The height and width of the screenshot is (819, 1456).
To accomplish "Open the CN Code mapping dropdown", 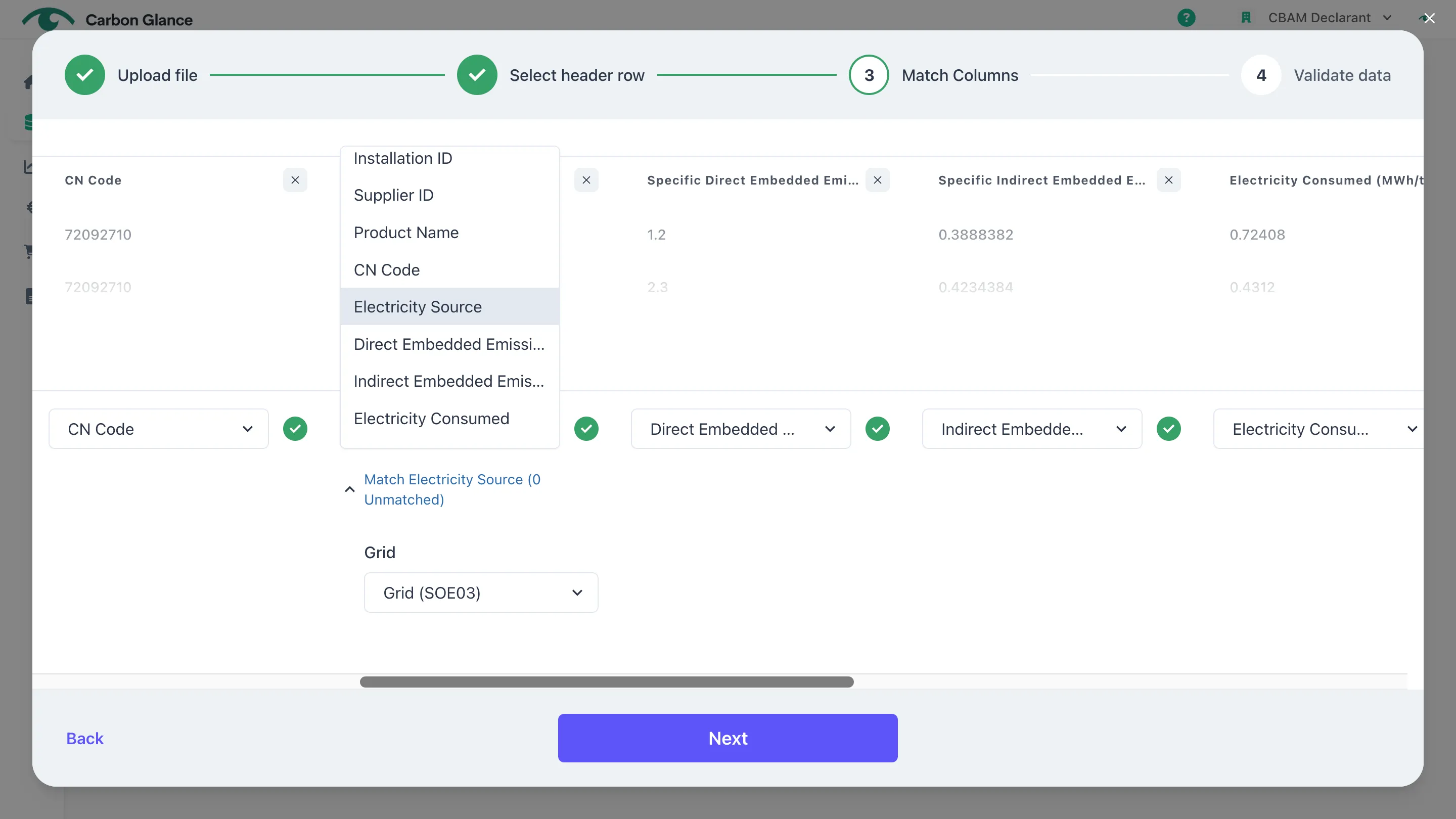I will 159,429.
